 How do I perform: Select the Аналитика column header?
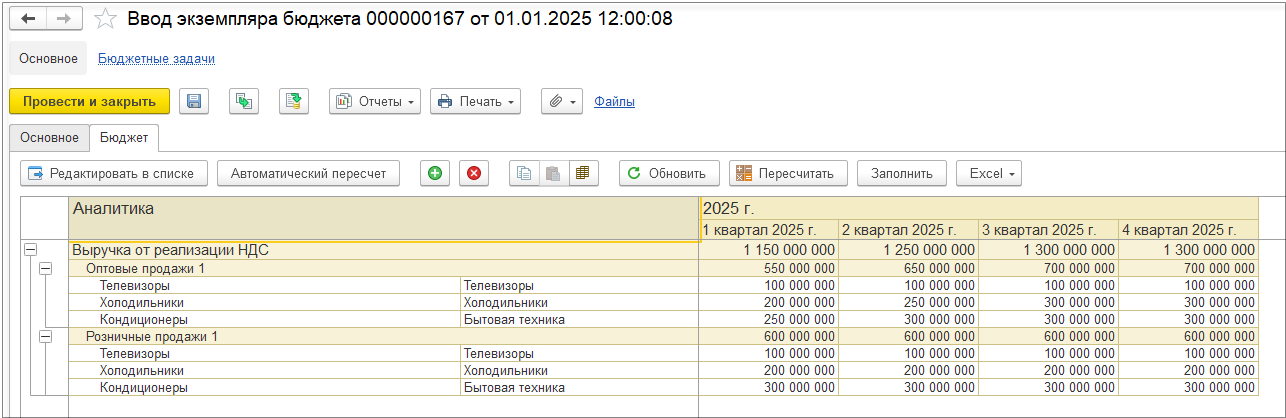click(x=384, y=219)
